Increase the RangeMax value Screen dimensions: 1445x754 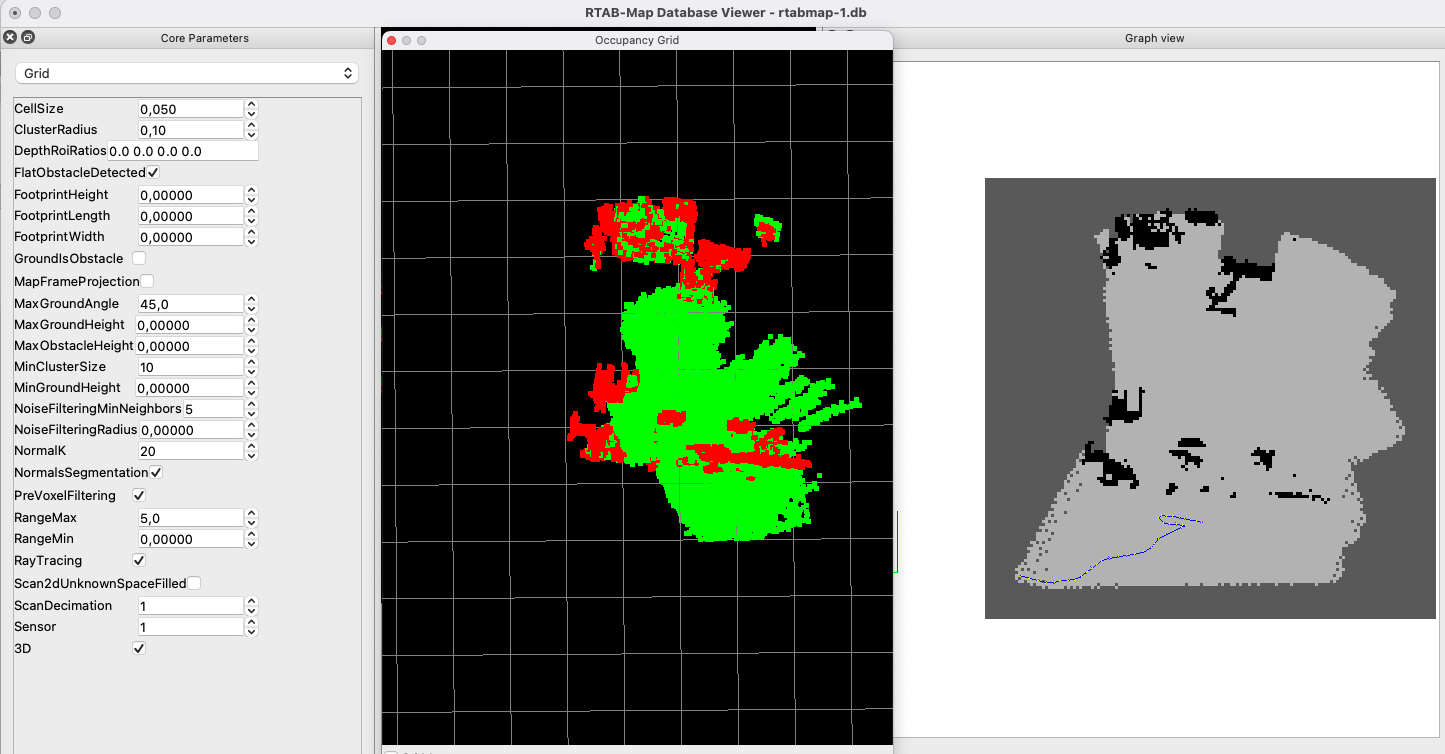coord(253,514)
